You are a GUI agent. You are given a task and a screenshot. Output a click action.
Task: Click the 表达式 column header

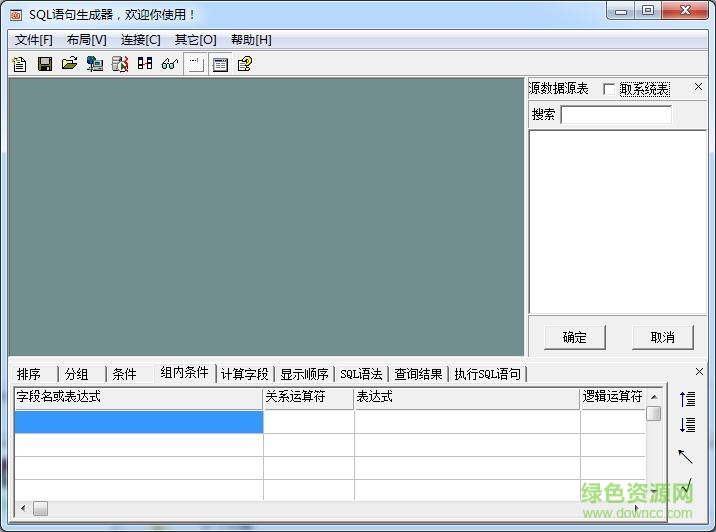pyautogui.click(x=467, y=398)
